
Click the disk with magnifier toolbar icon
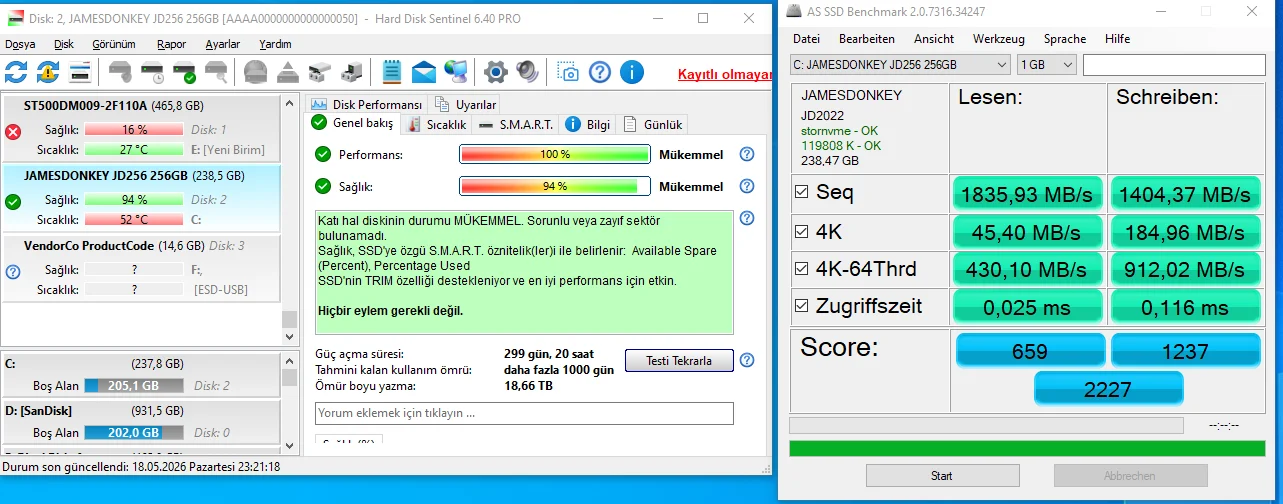pos(216,72)
